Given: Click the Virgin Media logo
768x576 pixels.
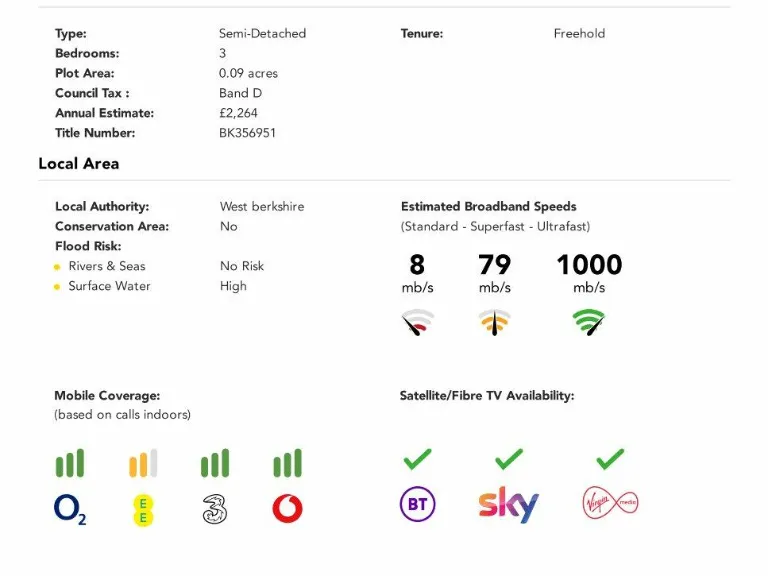Looking at the screenshot, I should [x=610, y=503].
